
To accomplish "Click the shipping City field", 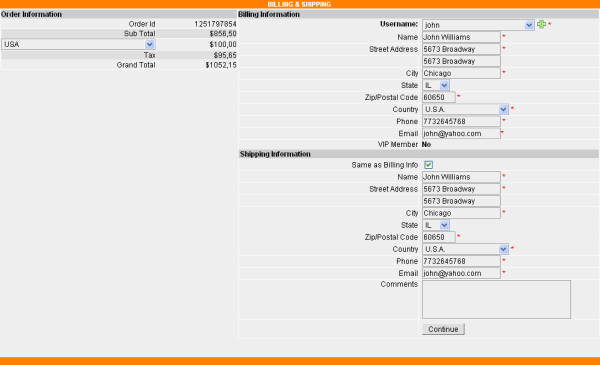I will pyautogui.click(x=461, y=213).
